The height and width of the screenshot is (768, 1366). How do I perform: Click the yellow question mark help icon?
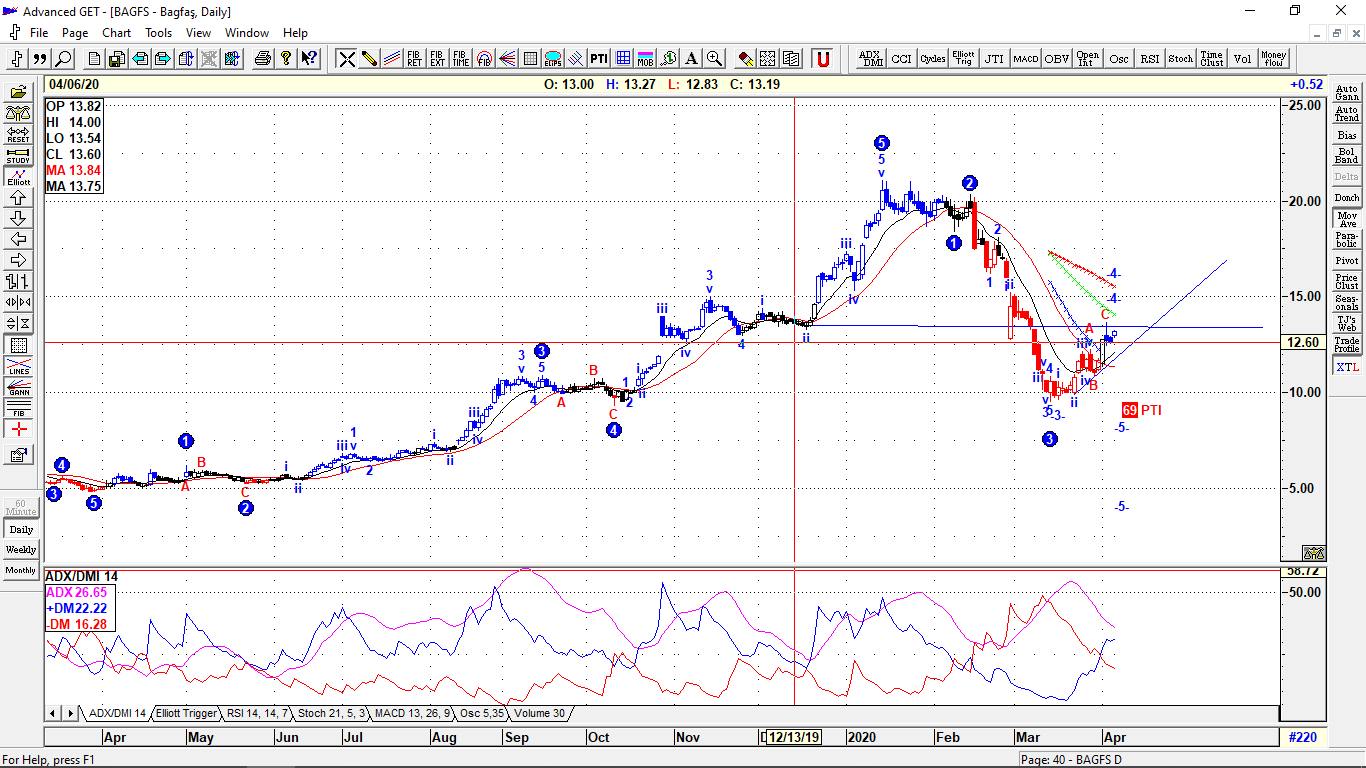[286, 59]
